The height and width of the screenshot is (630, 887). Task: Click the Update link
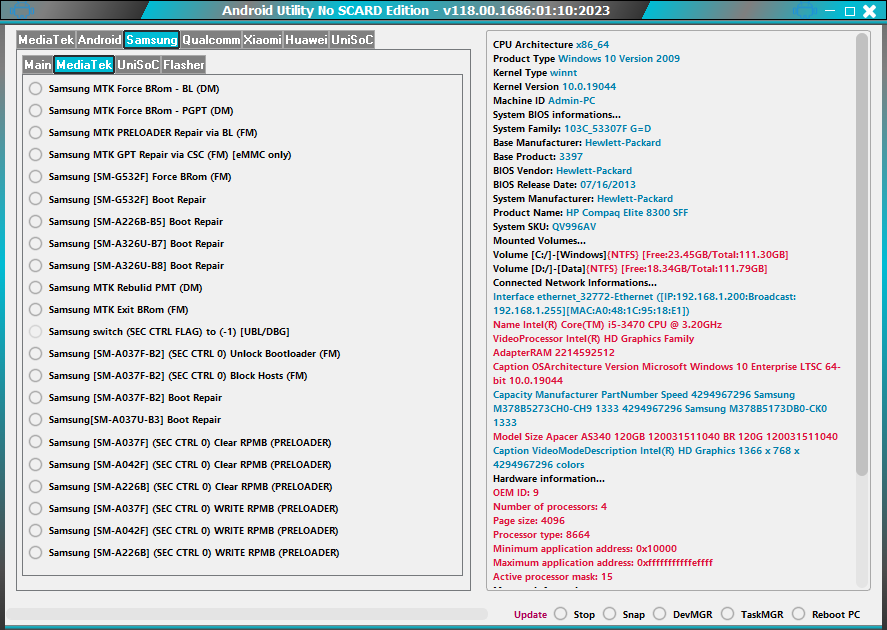[530, 615]
